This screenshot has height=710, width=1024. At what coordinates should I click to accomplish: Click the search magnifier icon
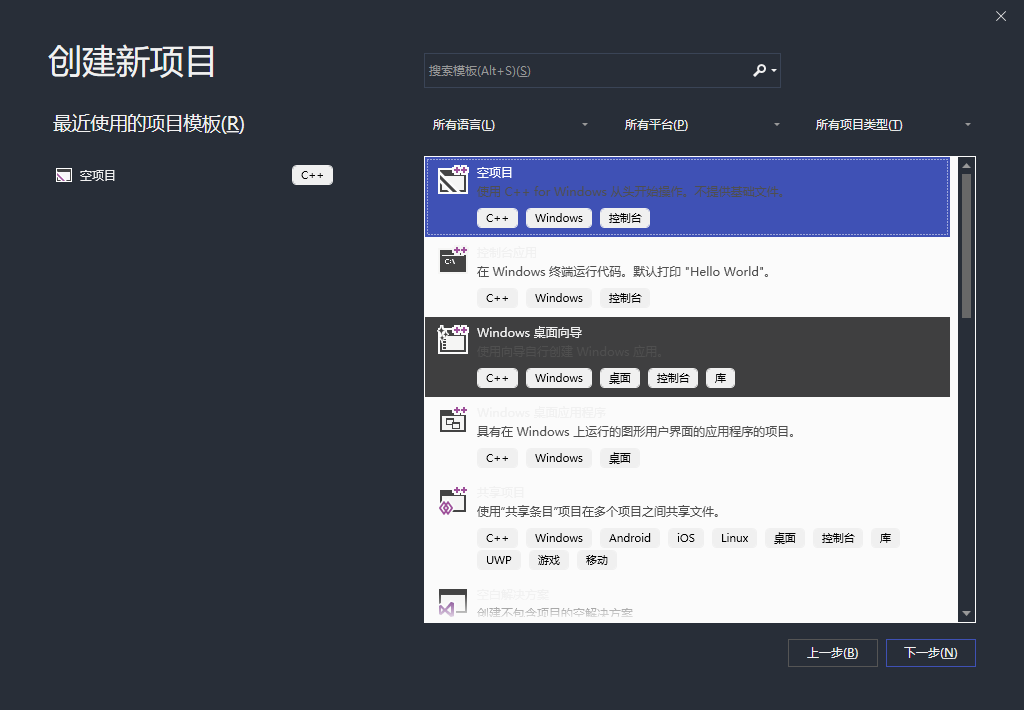click(759, 70)
